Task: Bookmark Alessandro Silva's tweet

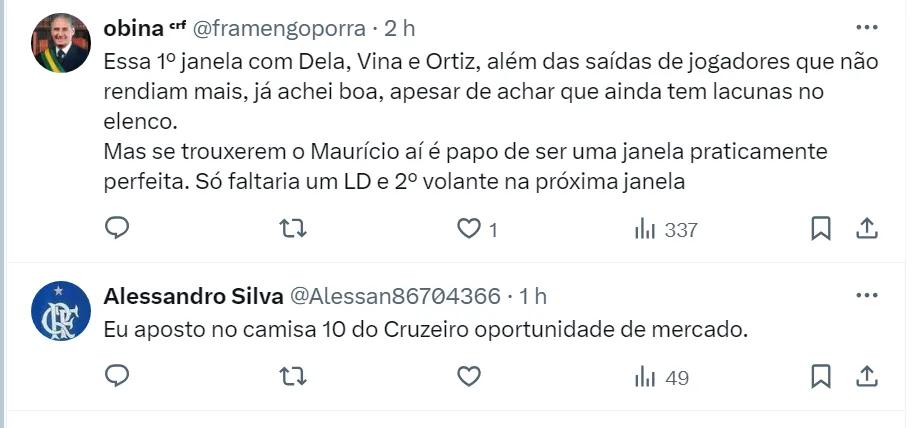Action: (x=820, y=377)
